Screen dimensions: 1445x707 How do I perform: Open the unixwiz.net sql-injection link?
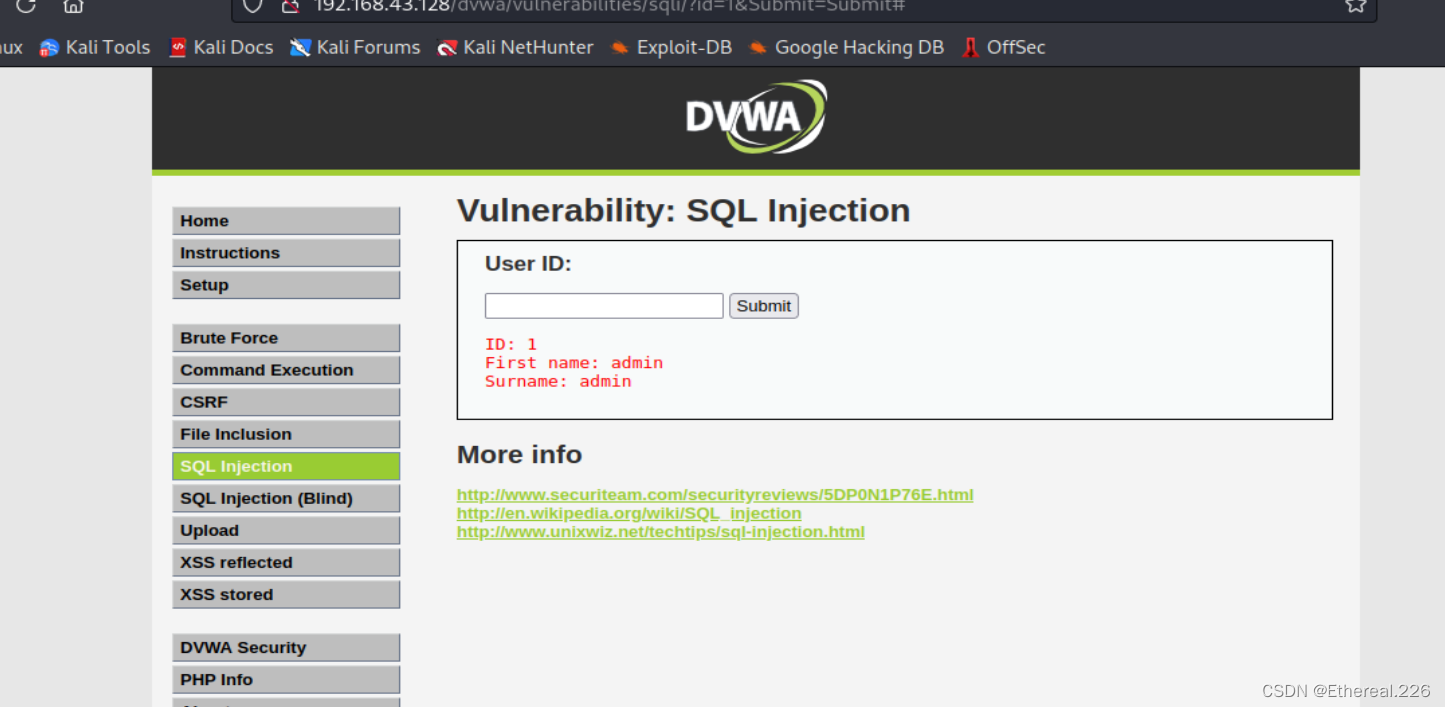(661, 532)
